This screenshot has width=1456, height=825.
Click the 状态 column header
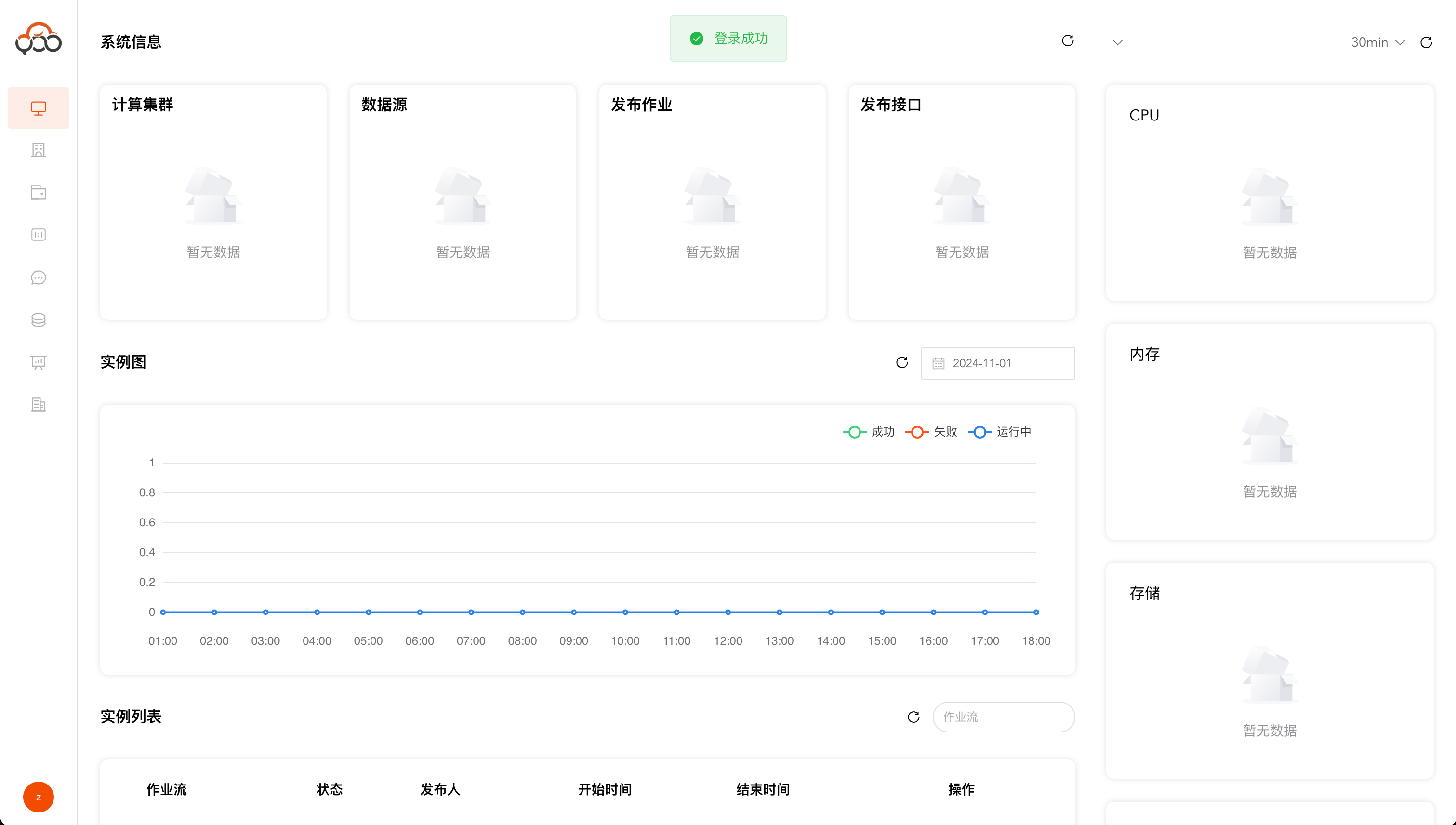[329, 789]
